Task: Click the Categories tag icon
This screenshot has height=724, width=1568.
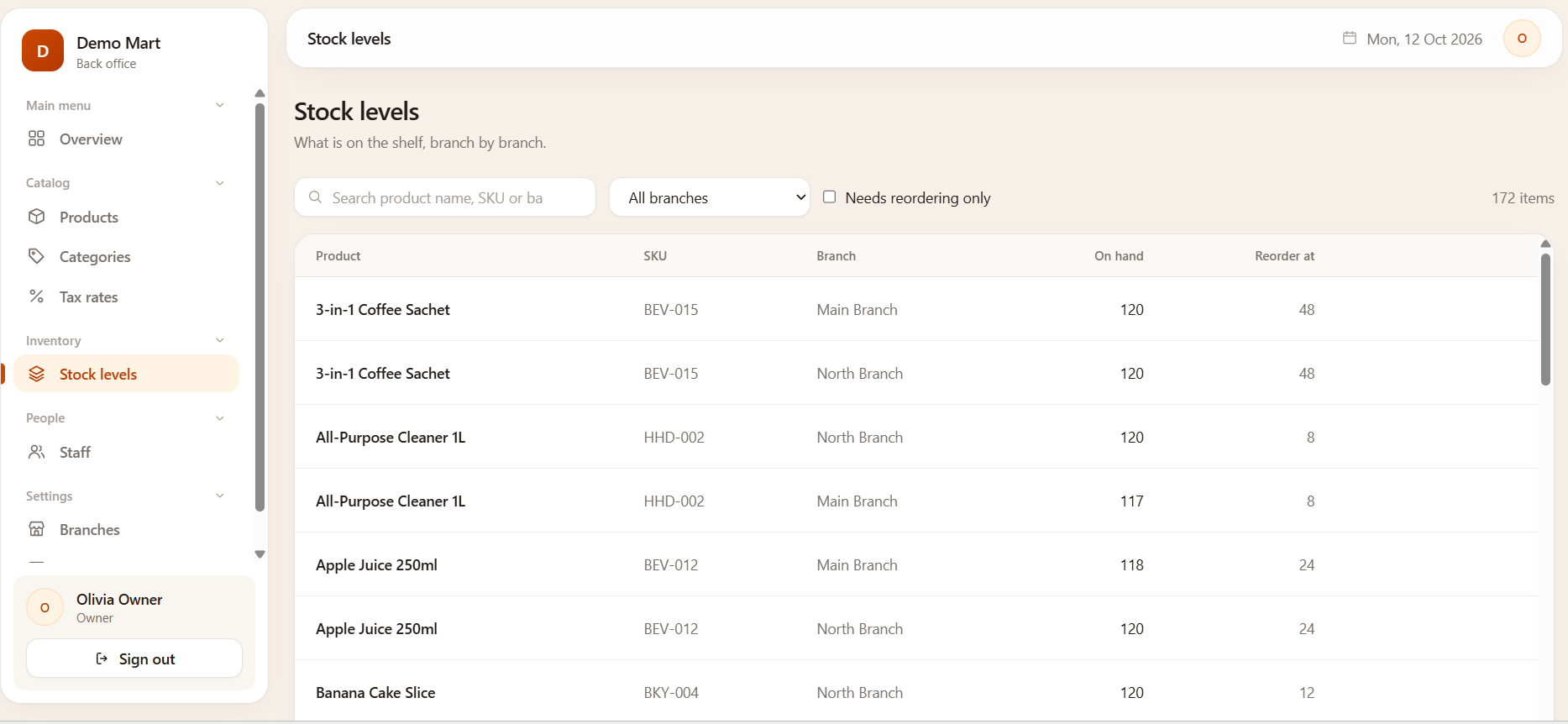Action: [x=36, y=256]
